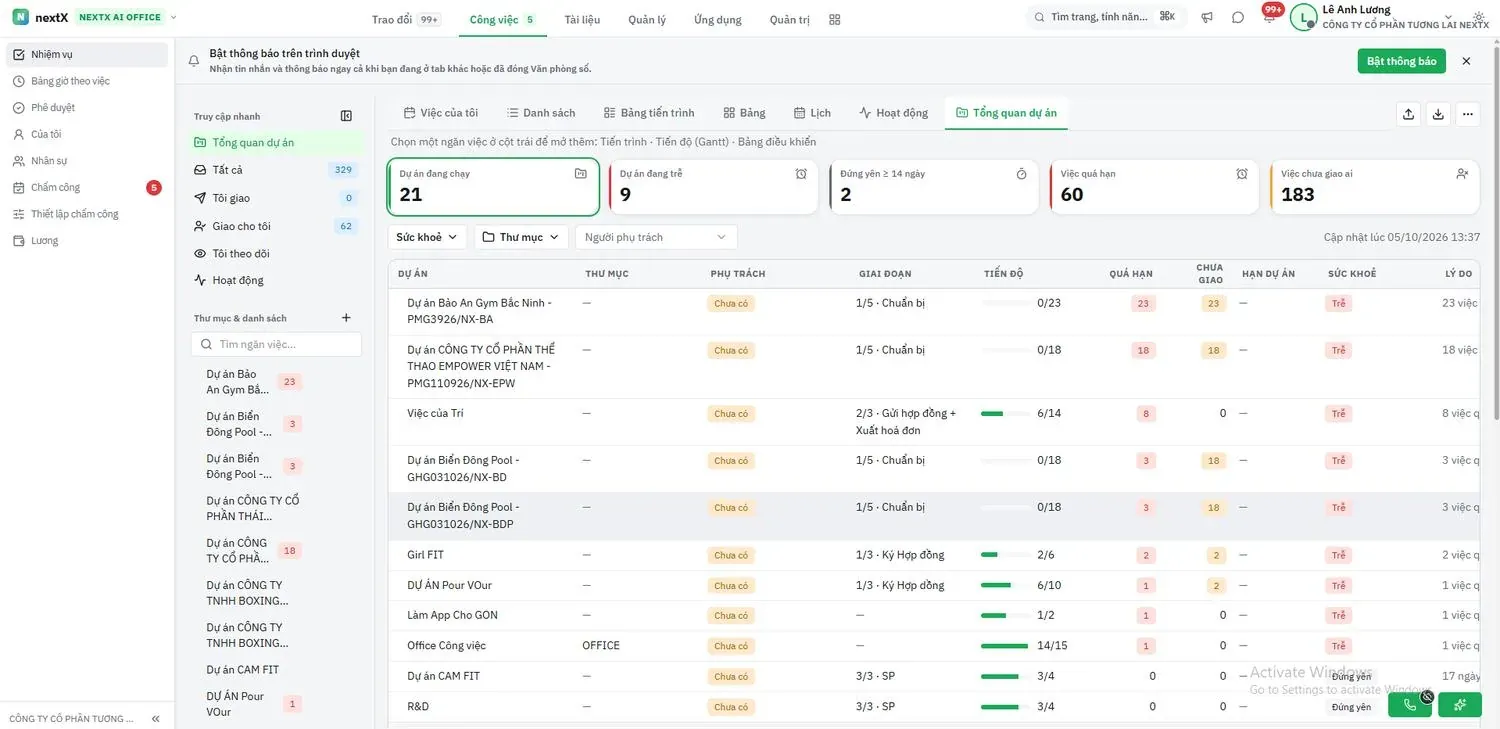Switch theme with the sun icon

[x=1479, y=17]
